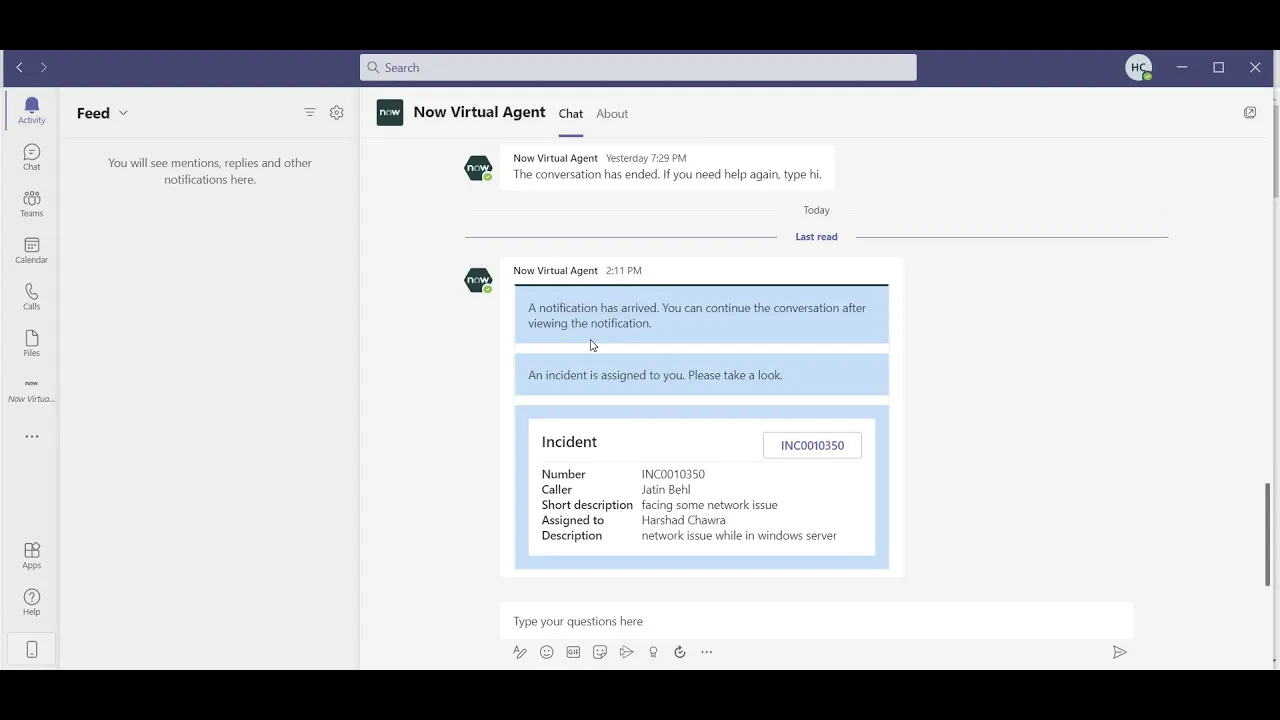This screenshot has height=720, width=1280.
Task: Click 'The conversation has ended' message
Action: point(667,174)
